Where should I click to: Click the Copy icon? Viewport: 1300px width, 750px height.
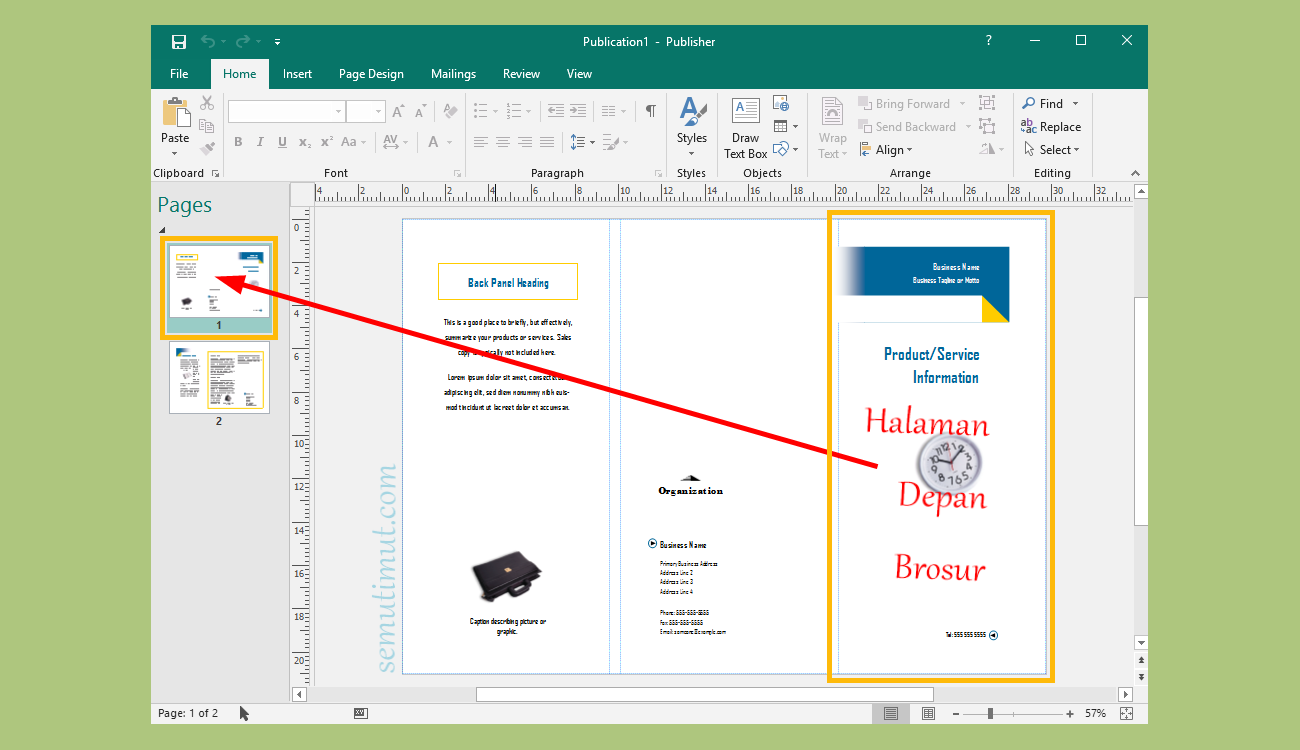click(x=207, y=126)
